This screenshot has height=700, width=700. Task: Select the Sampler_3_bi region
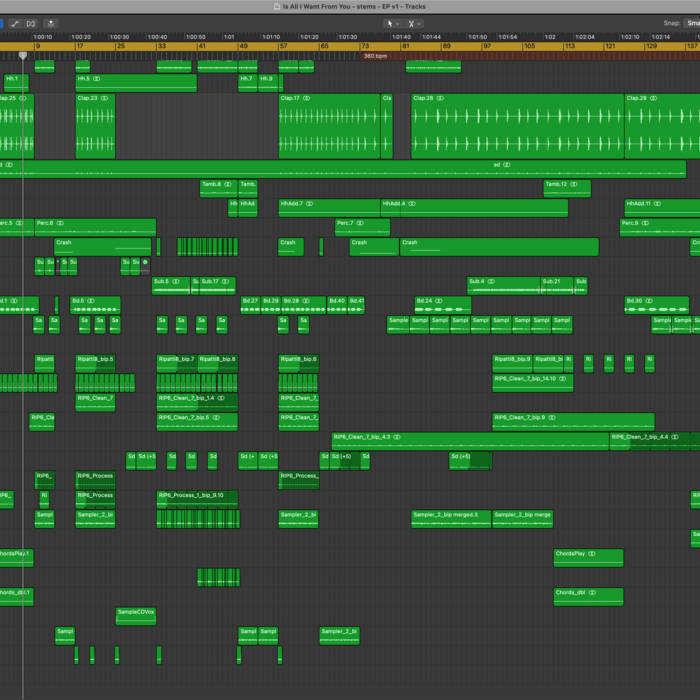[x=340, y=636]
